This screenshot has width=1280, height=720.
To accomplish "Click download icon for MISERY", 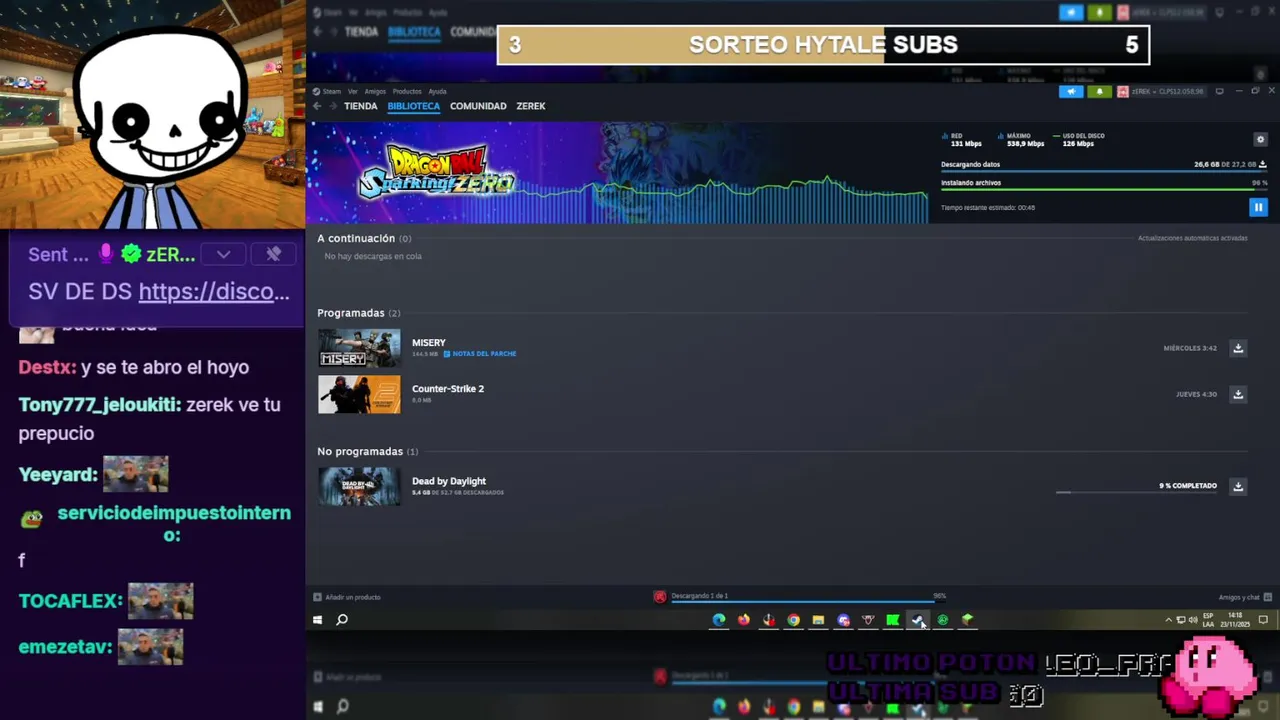I will [1238, 348].
